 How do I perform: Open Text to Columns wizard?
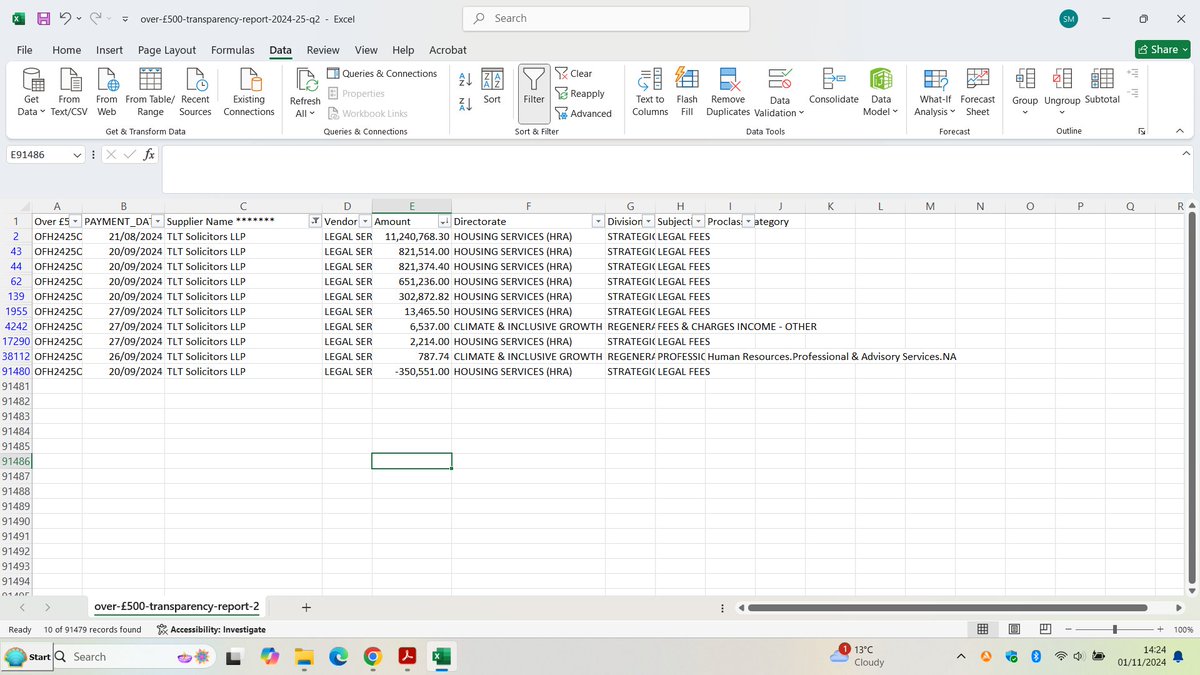(x=650, y=93)
